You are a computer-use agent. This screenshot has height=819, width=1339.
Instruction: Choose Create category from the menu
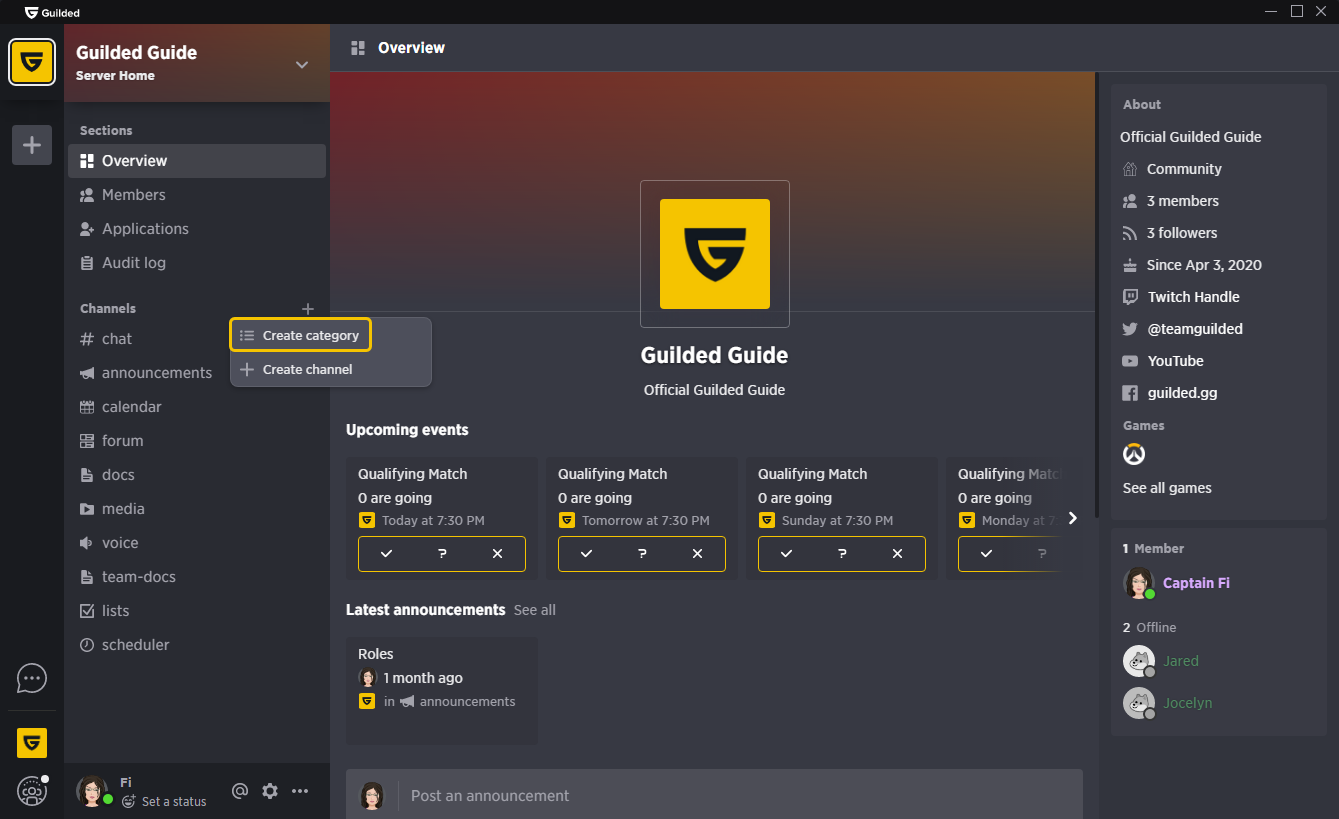301,336
